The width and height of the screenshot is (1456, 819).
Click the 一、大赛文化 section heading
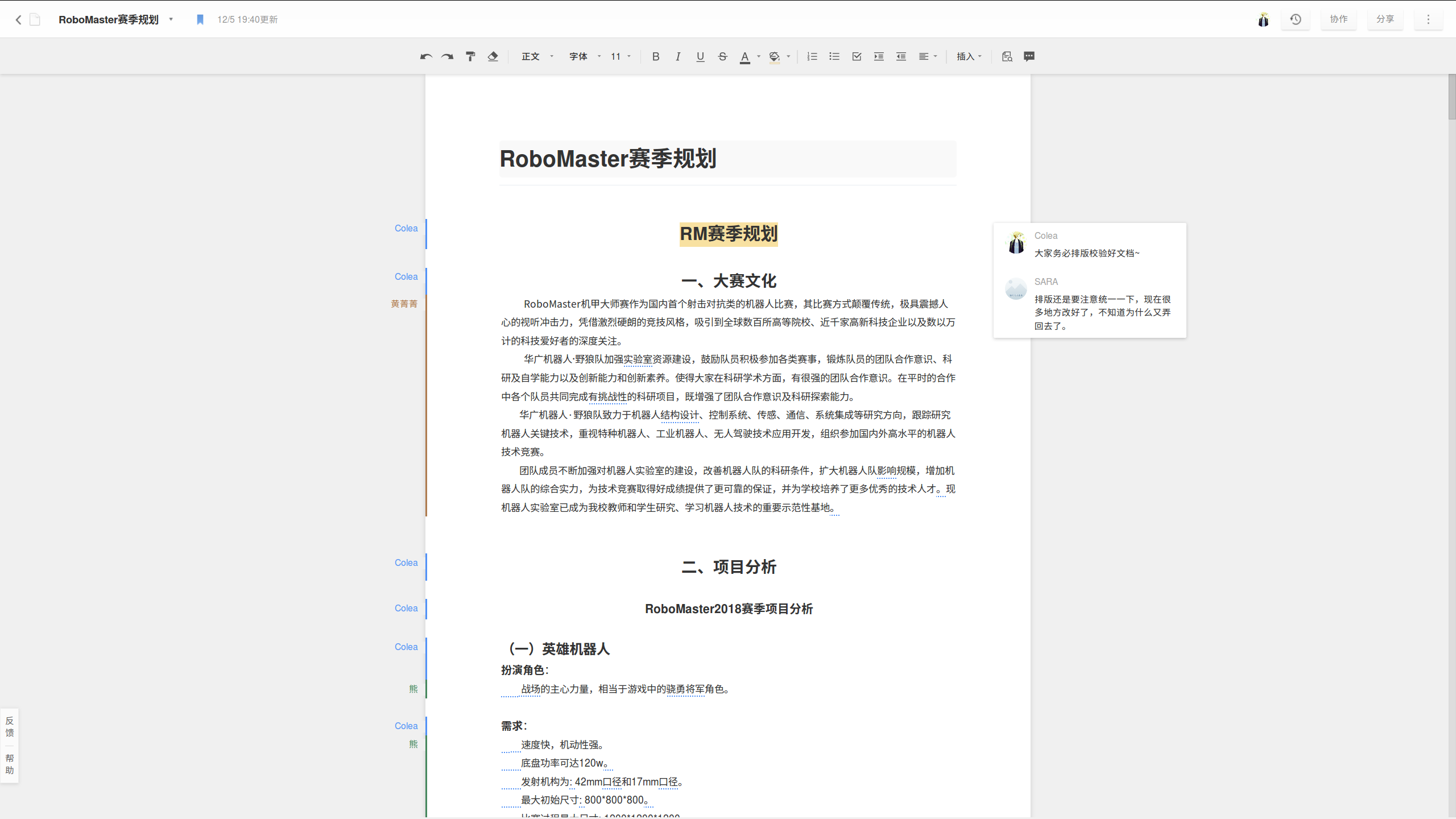click(x=729, y=281)
